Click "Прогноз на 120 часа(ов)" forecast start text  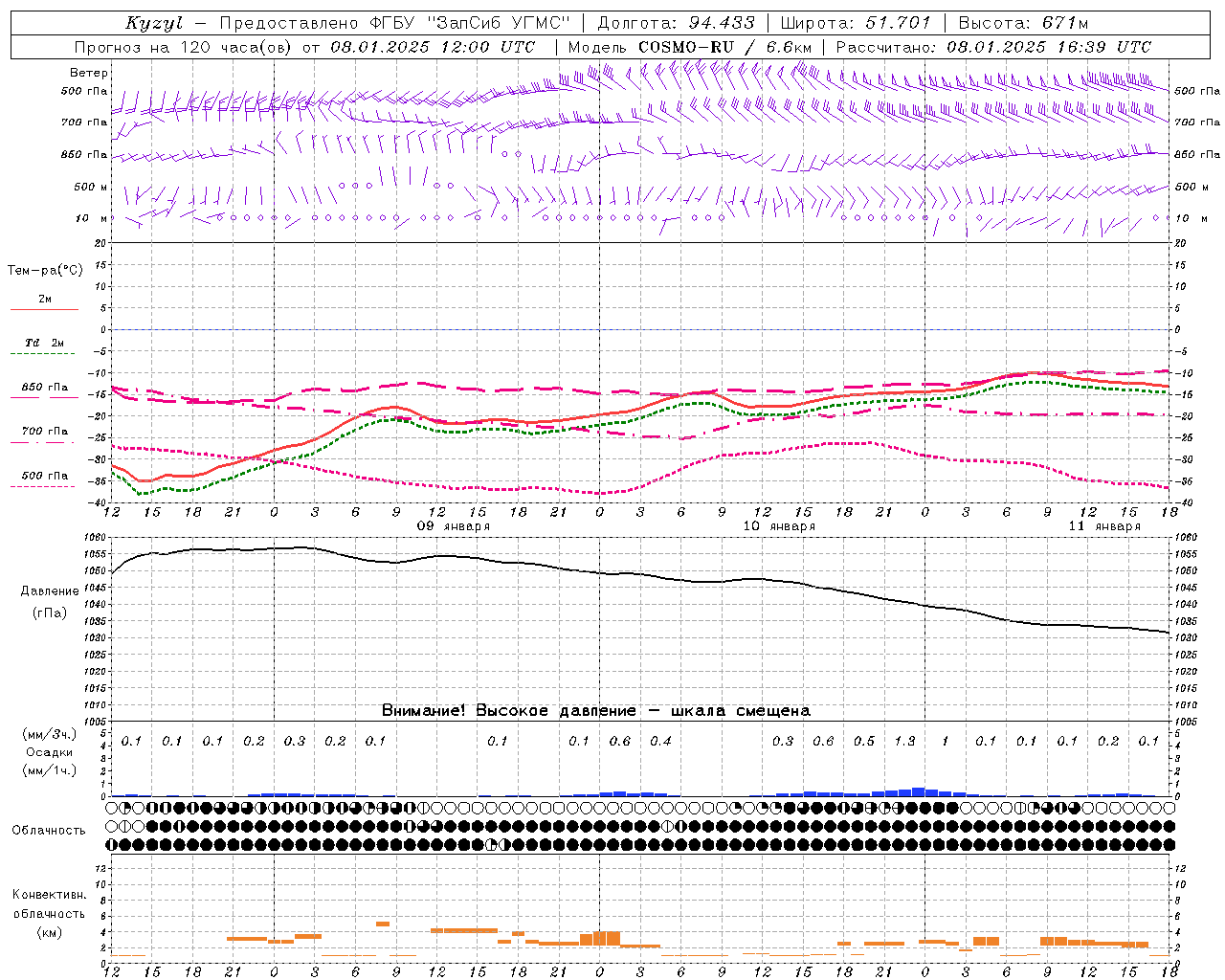pyautogui.click(x=183, y=47)
